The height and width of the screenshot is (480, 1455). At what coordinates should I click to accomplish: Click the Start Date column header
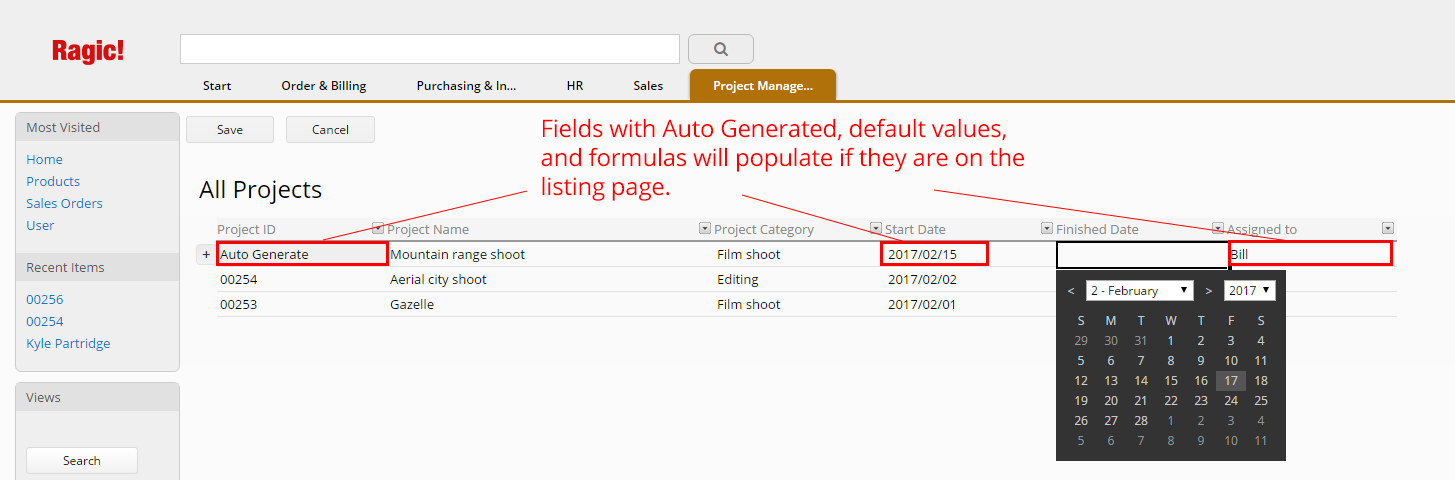click(x=915, y=229)
